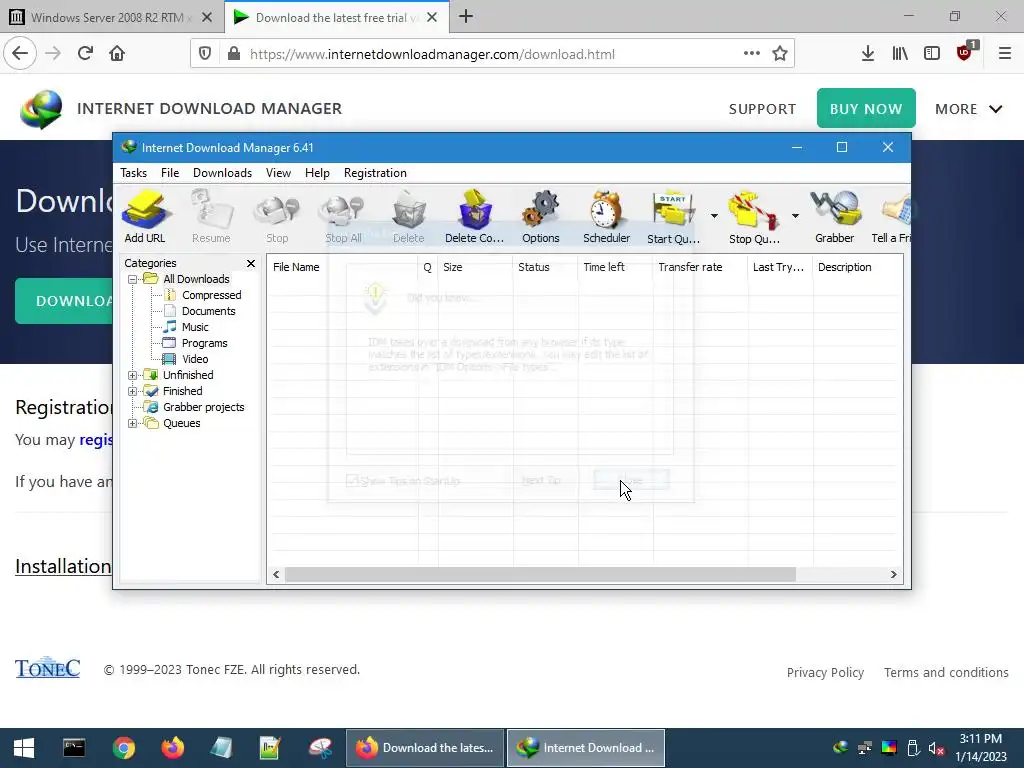Viewport: 1024px width, 768px height.
Task: Open Firefox library icon
Action: pos(900,54)
